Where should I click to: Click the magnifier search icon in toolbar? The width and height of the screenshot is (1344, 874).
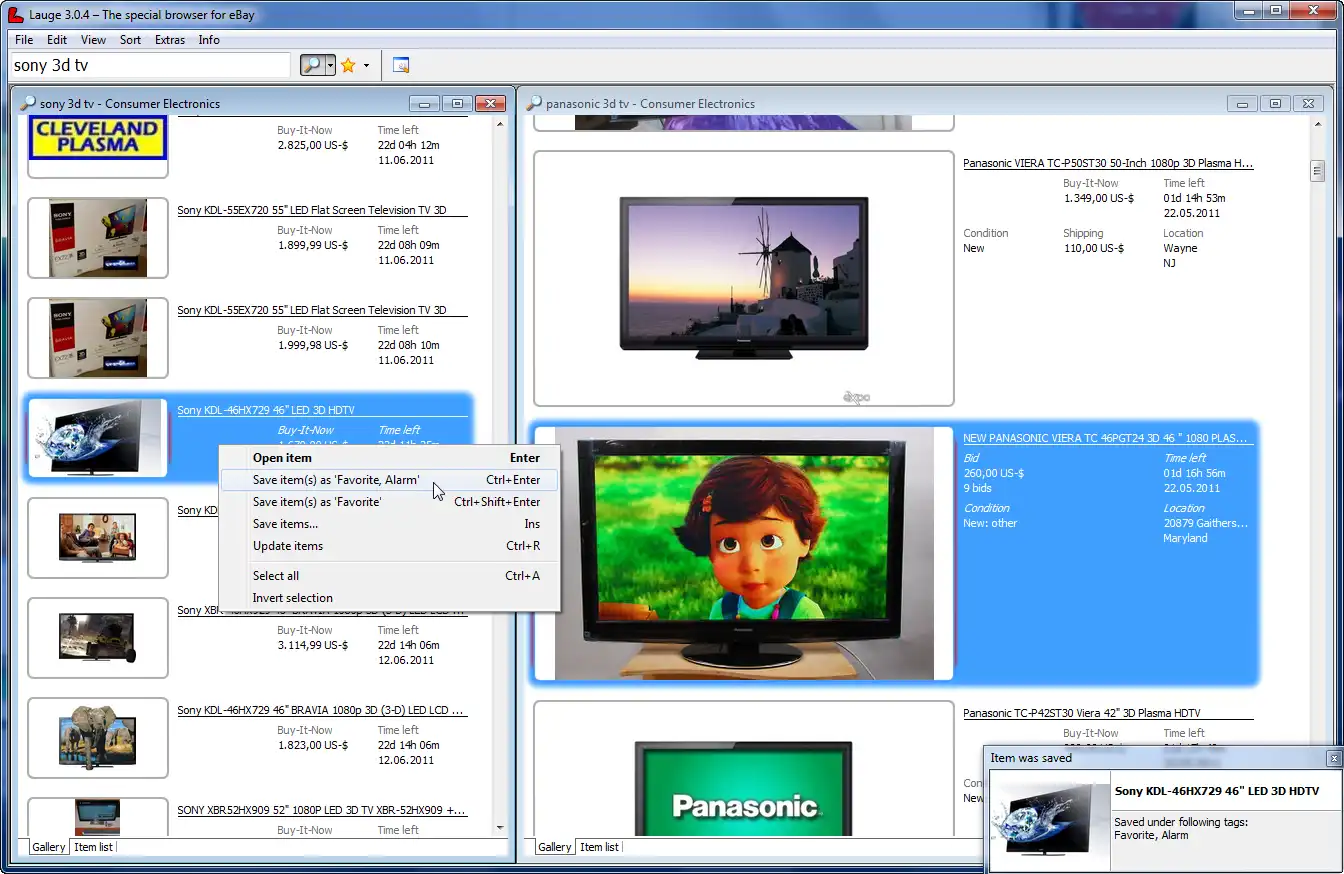click(313, 65)
